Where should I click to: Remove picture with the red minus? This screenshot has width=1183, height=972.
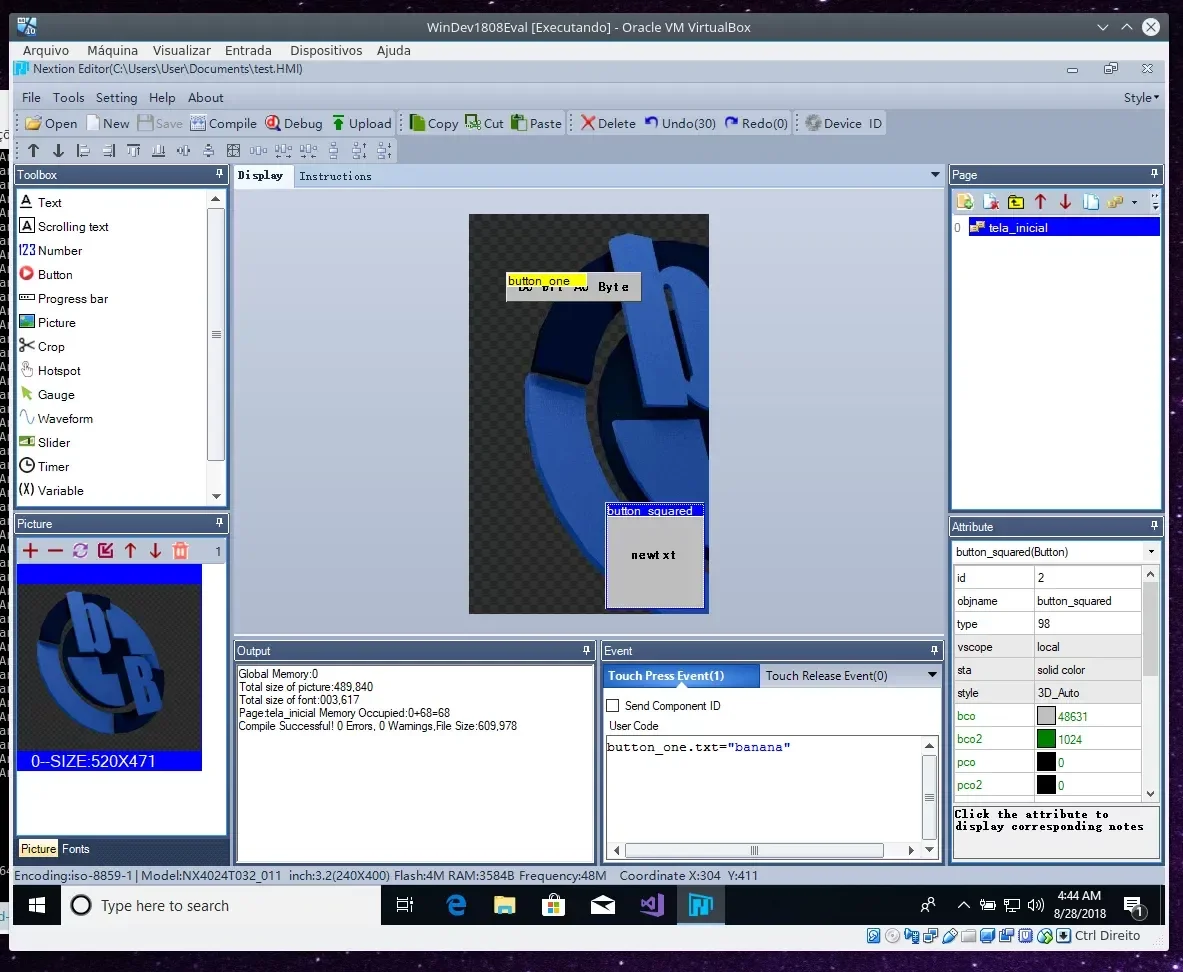tap(55, 550)
